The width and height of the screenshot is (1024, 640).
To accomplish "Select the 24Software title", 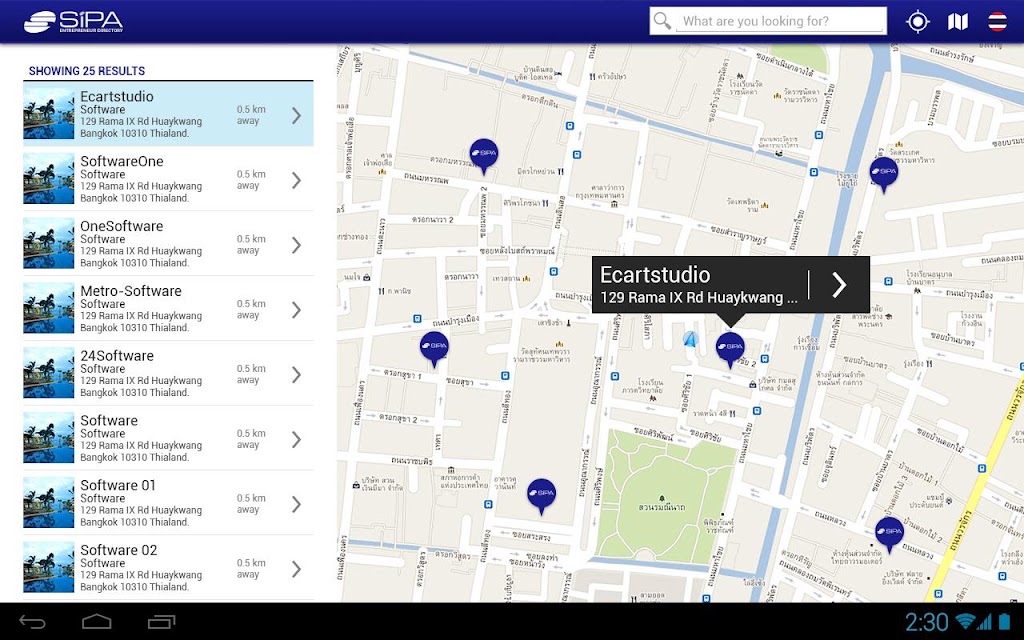I will point(117,356).
